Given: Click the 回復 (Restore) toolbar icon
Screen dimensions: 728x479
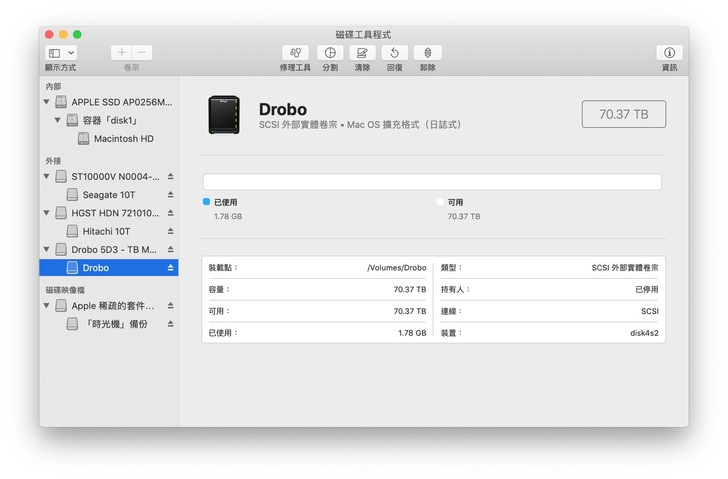Looking at the screenshot, I should click(x=394, y=53).
